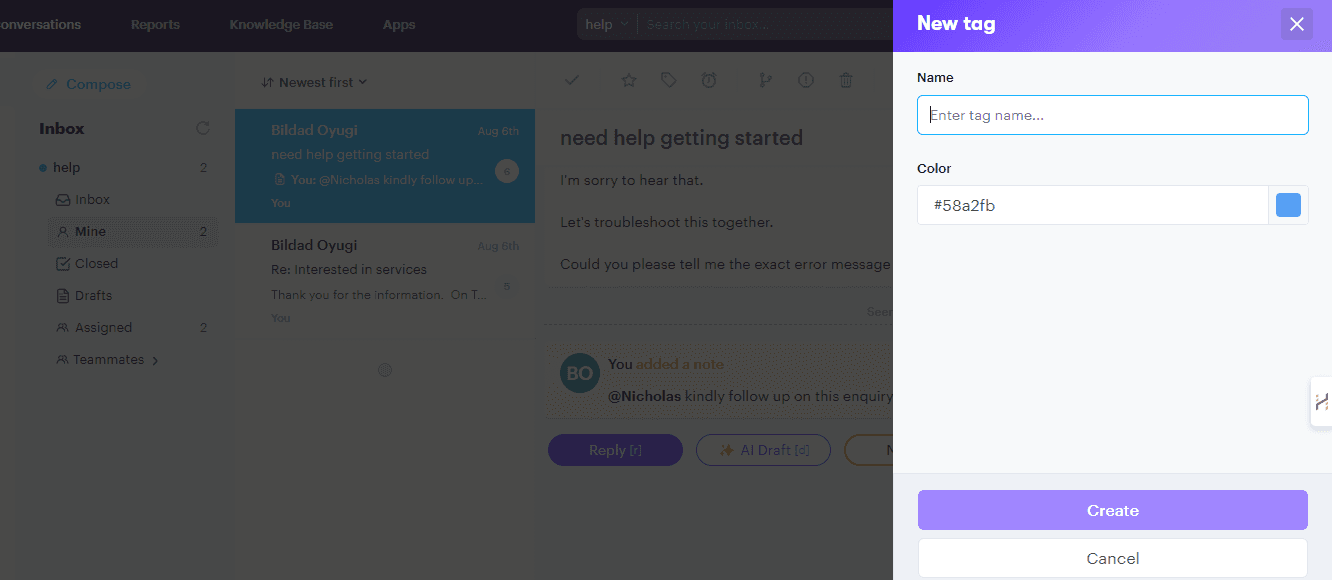This screenshot has width=1332, height=580.
Task: Expand the help filter in the search bar
Action: 606,23
